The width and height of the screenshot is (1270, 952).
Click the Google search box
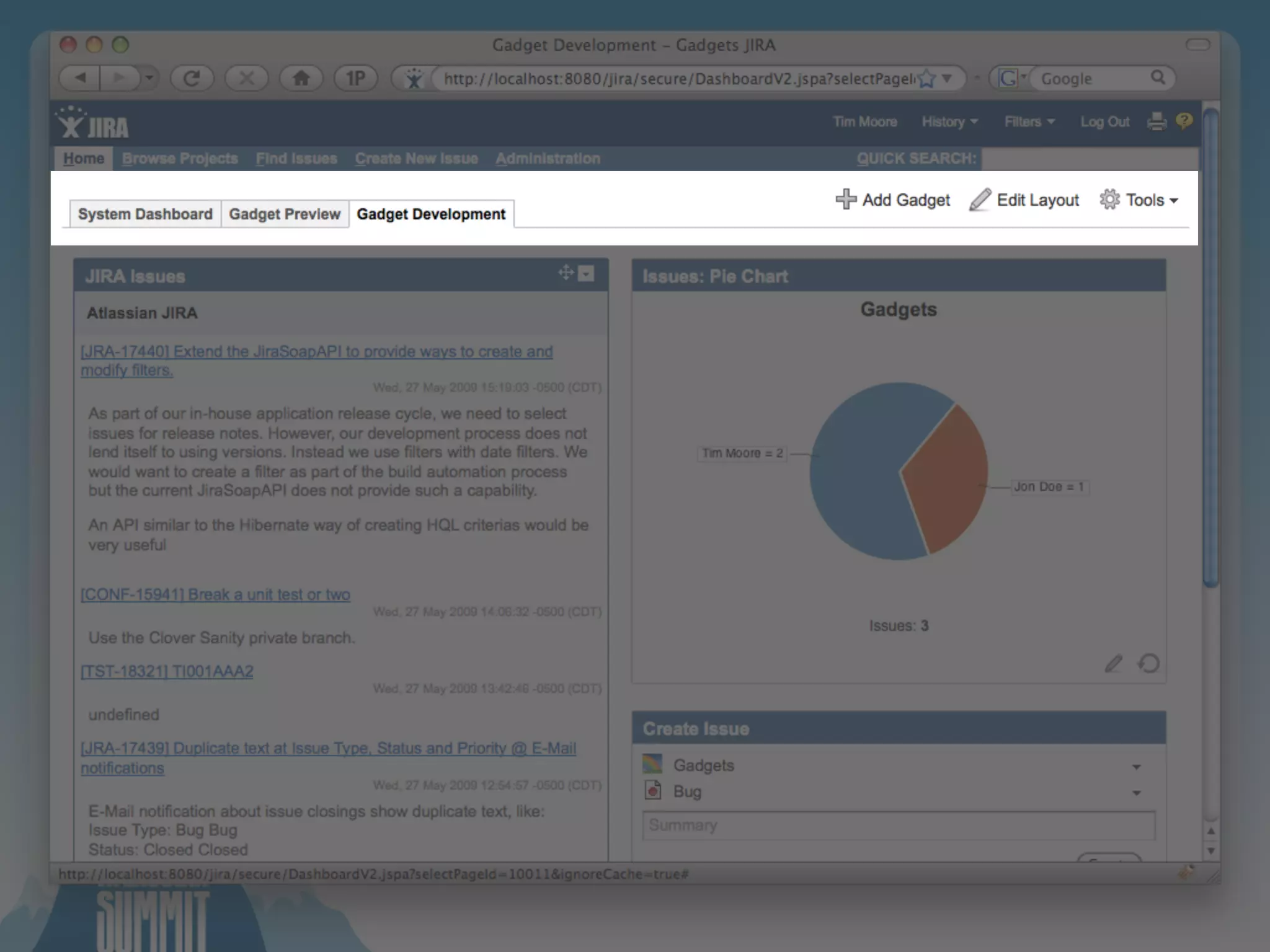[x=1093, y=79]
